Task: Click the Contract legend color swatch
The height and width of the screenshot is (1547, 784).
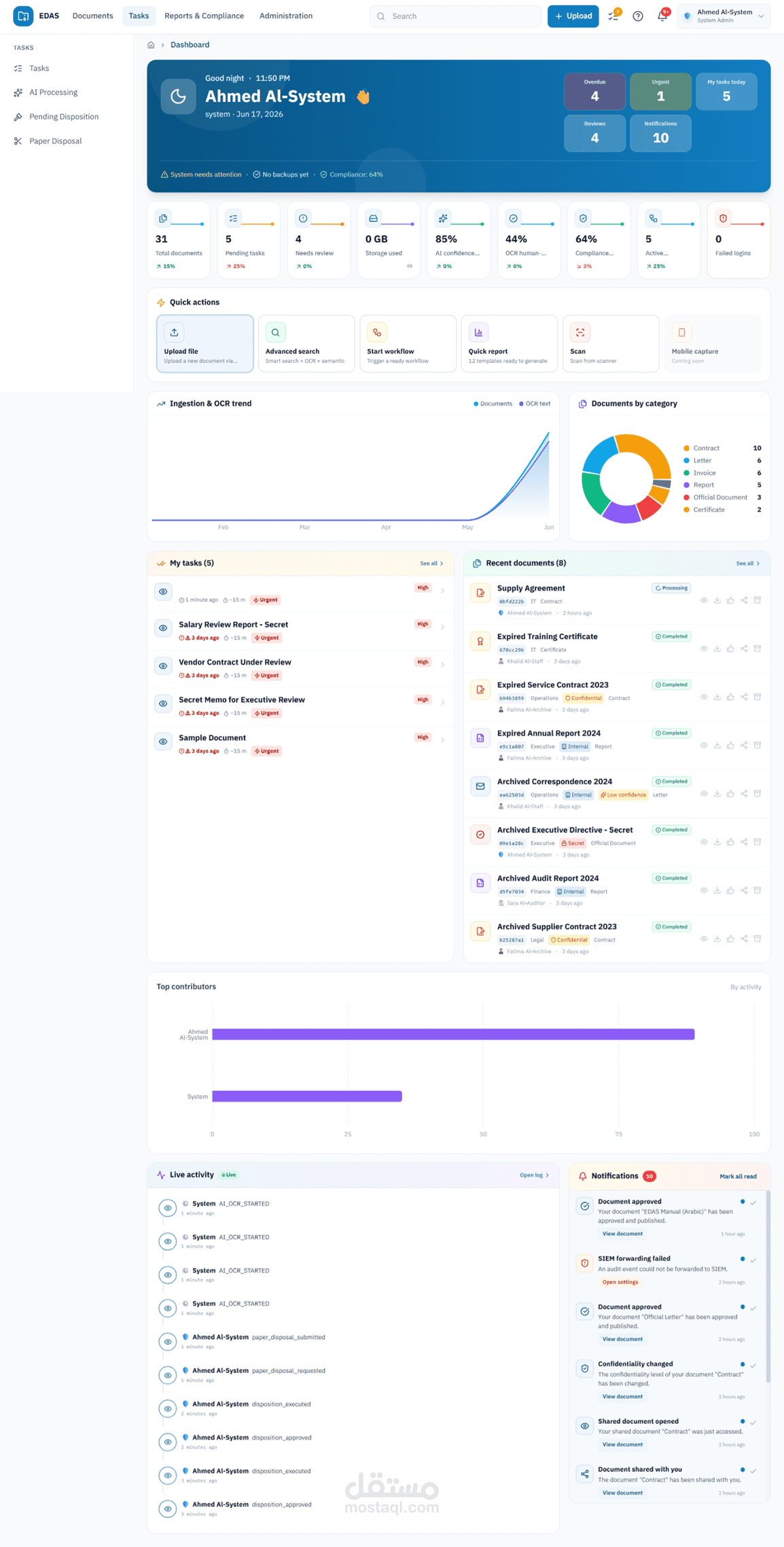Action: click(686, 449)
